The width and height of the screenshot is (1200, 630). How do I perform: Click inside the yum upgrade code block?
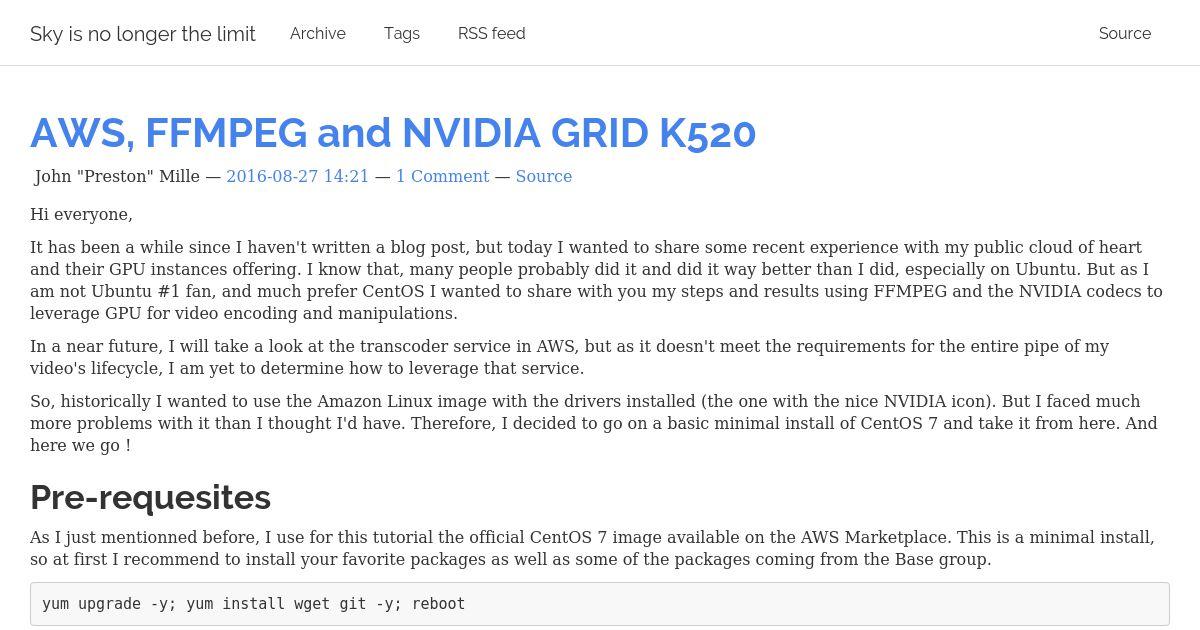[x=600, y=604]
